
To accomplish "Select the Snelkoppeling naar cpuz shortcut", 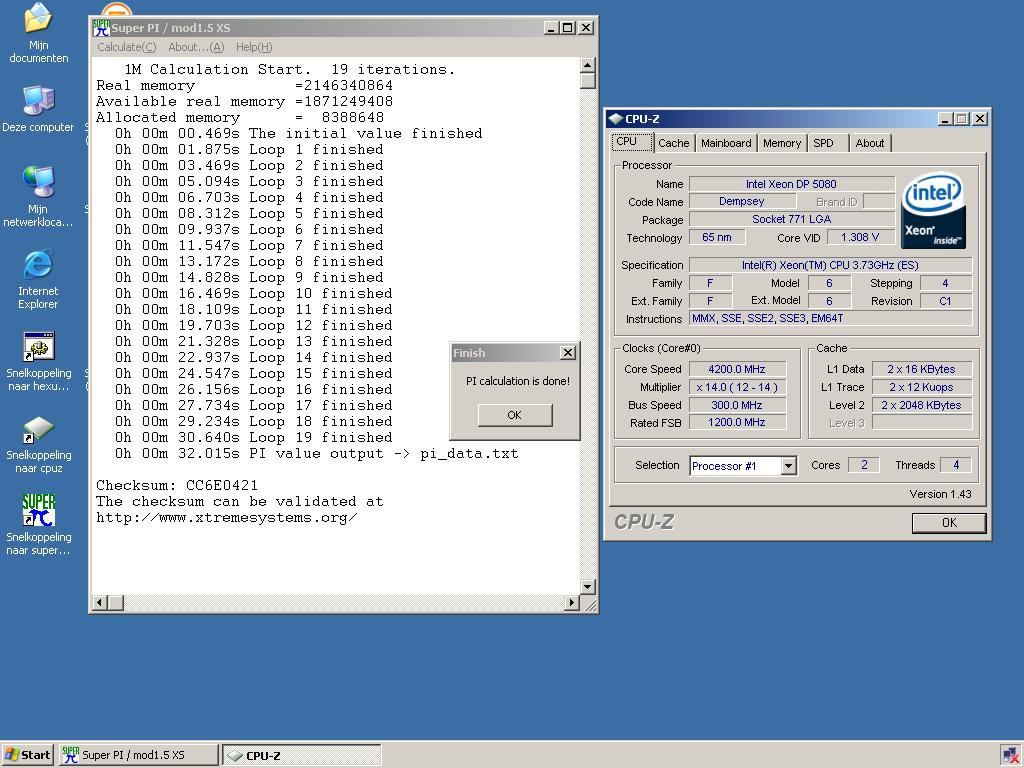I will 39,443.
